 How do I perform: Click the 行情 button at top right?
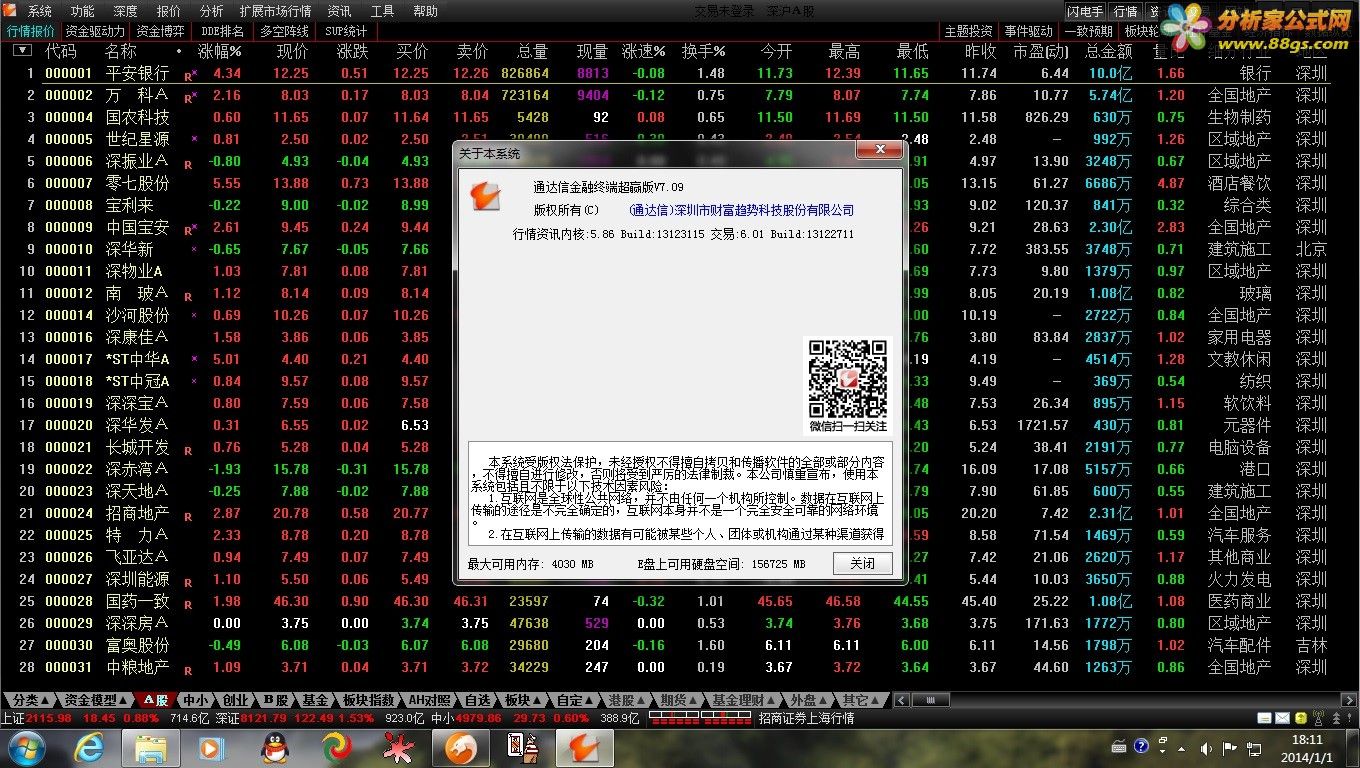1126,11
